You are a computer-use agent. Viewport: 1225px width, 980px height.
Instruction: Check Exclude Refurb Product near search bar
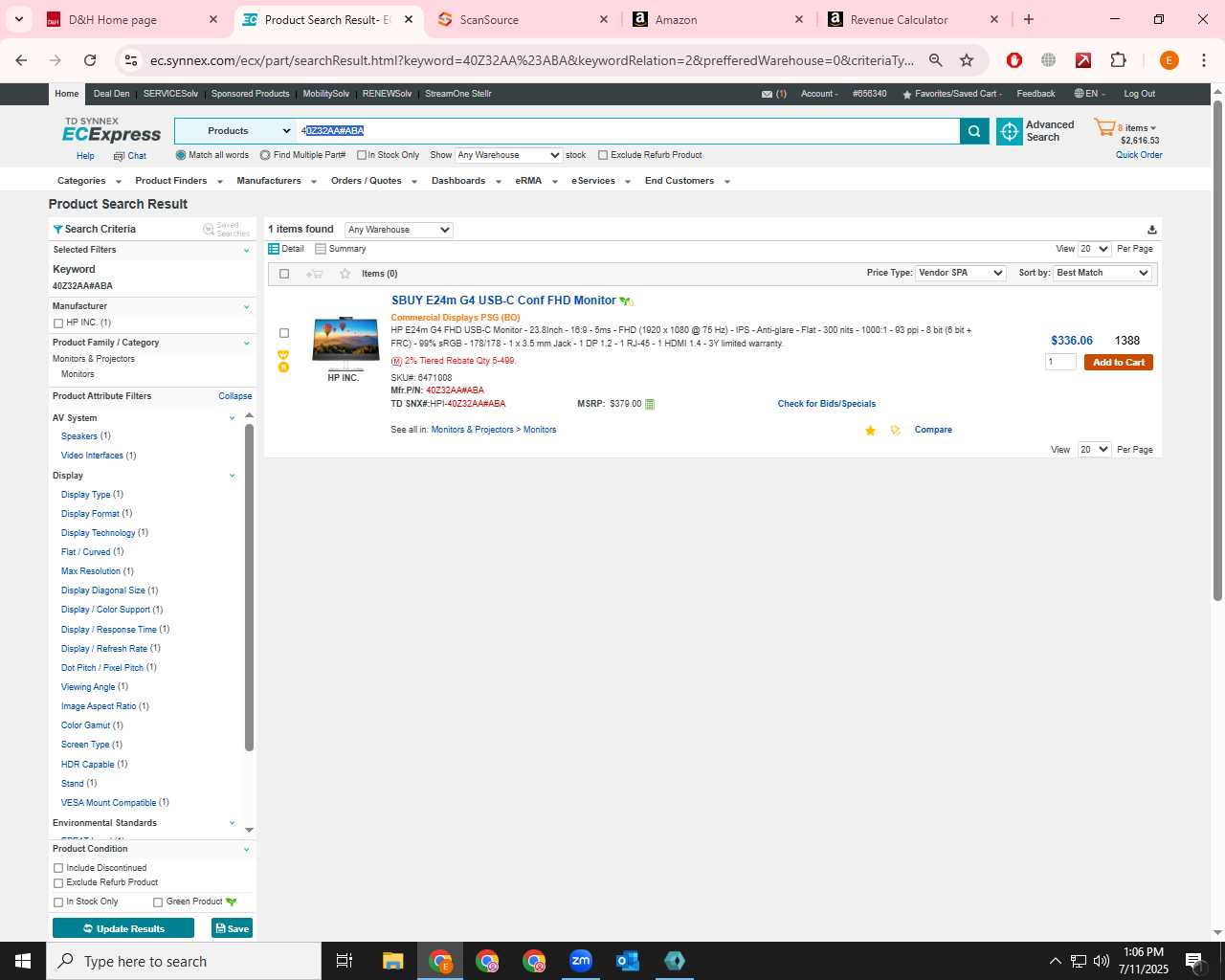coord(603,155)
